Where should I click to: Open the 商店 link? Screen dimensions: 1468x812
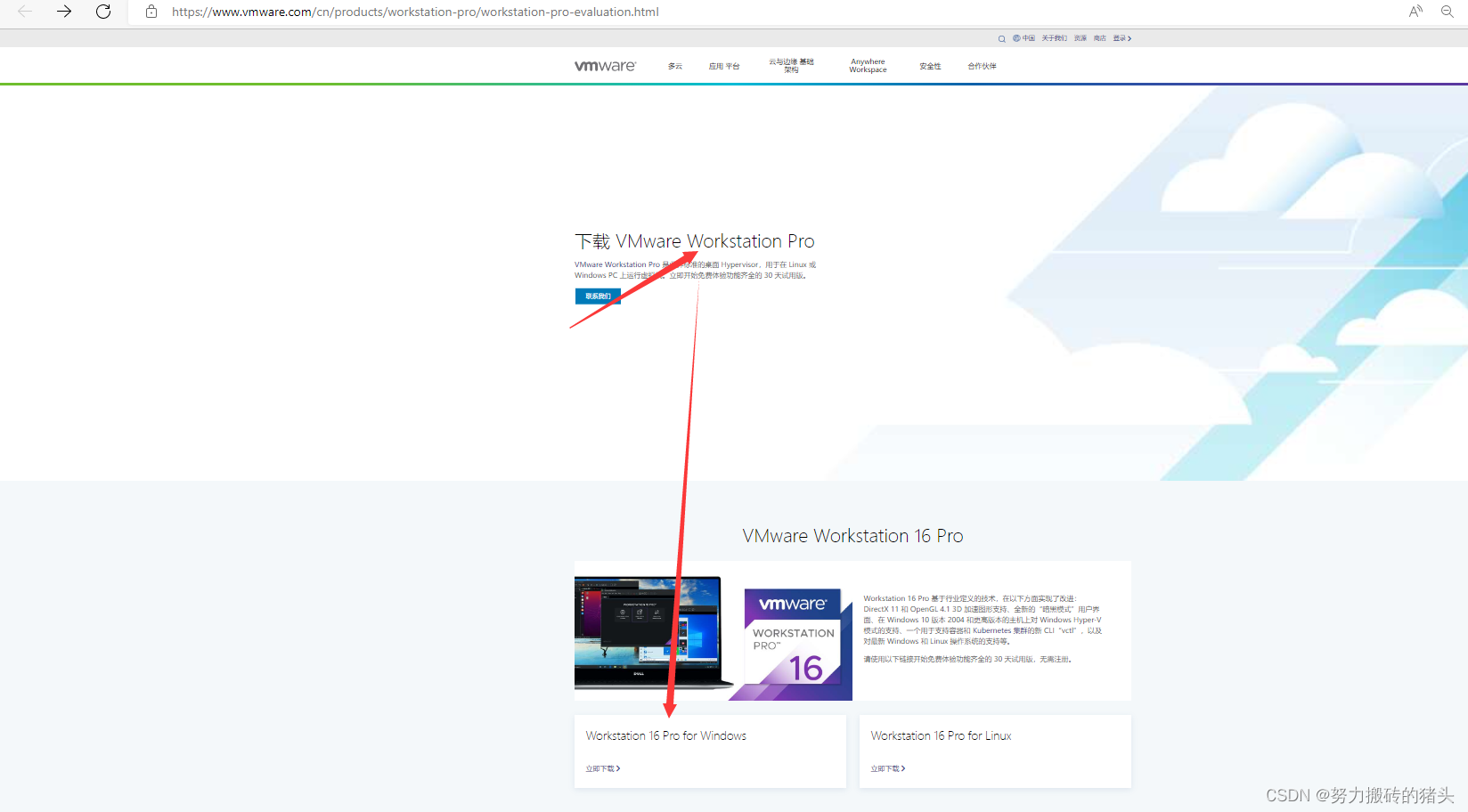(x=1100, y=38)
